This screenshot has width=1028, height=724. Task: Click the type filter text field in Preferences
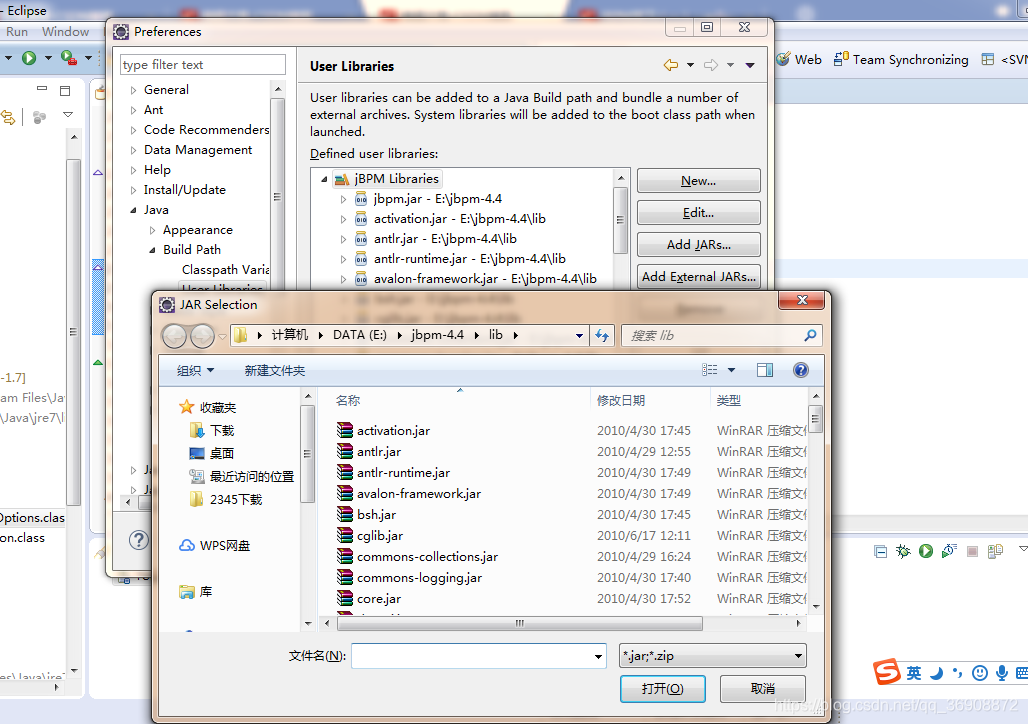[x=203, y=64]
